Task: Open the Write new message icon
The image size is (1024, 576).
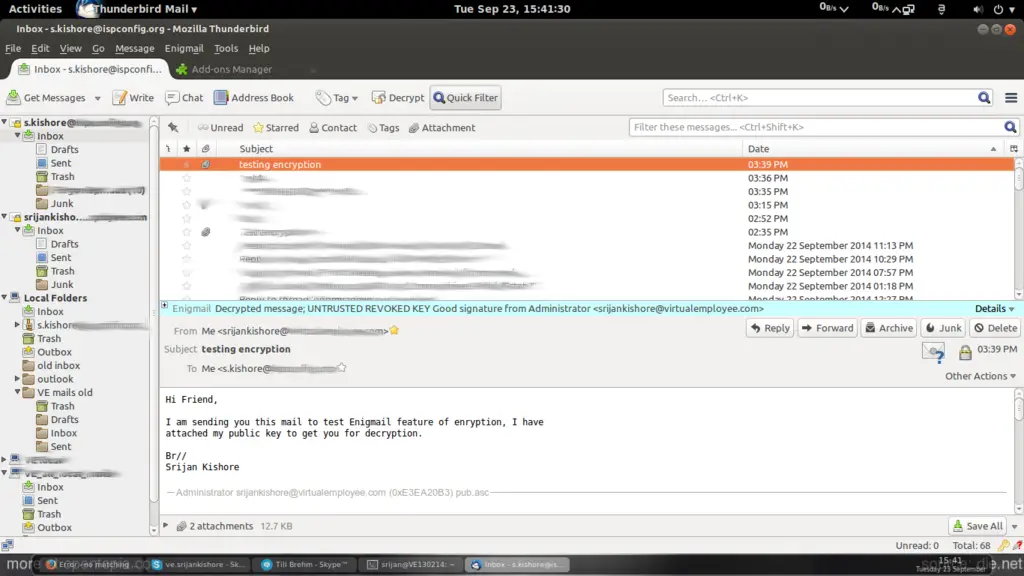Action: [x=120, y=97]
